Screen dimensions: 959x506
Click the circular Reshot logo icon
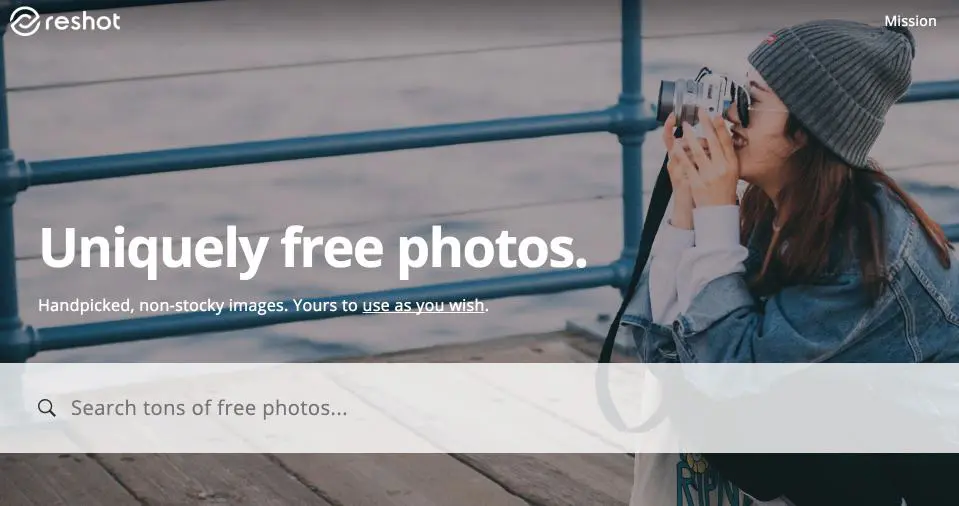[25, 21]
